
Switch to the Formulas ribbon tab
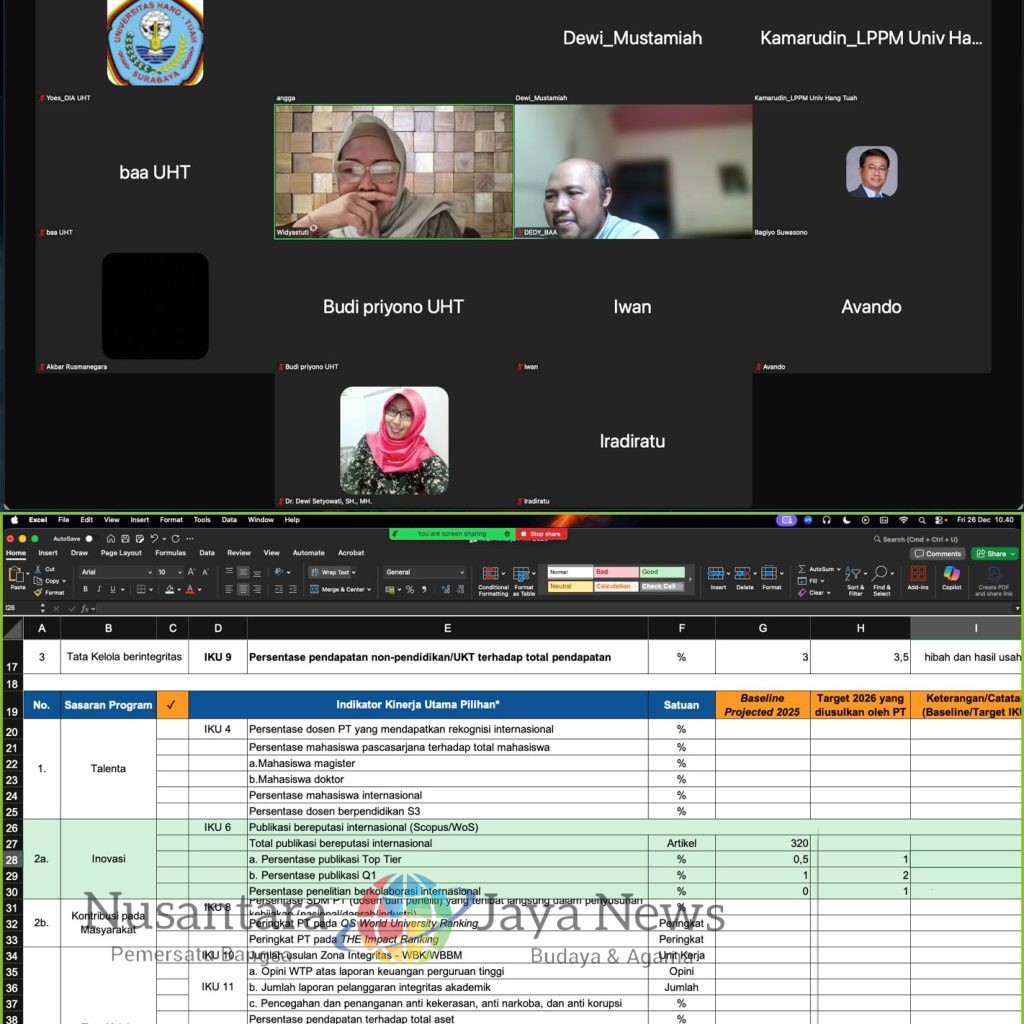pyautogui.click(x=170, y=553)
